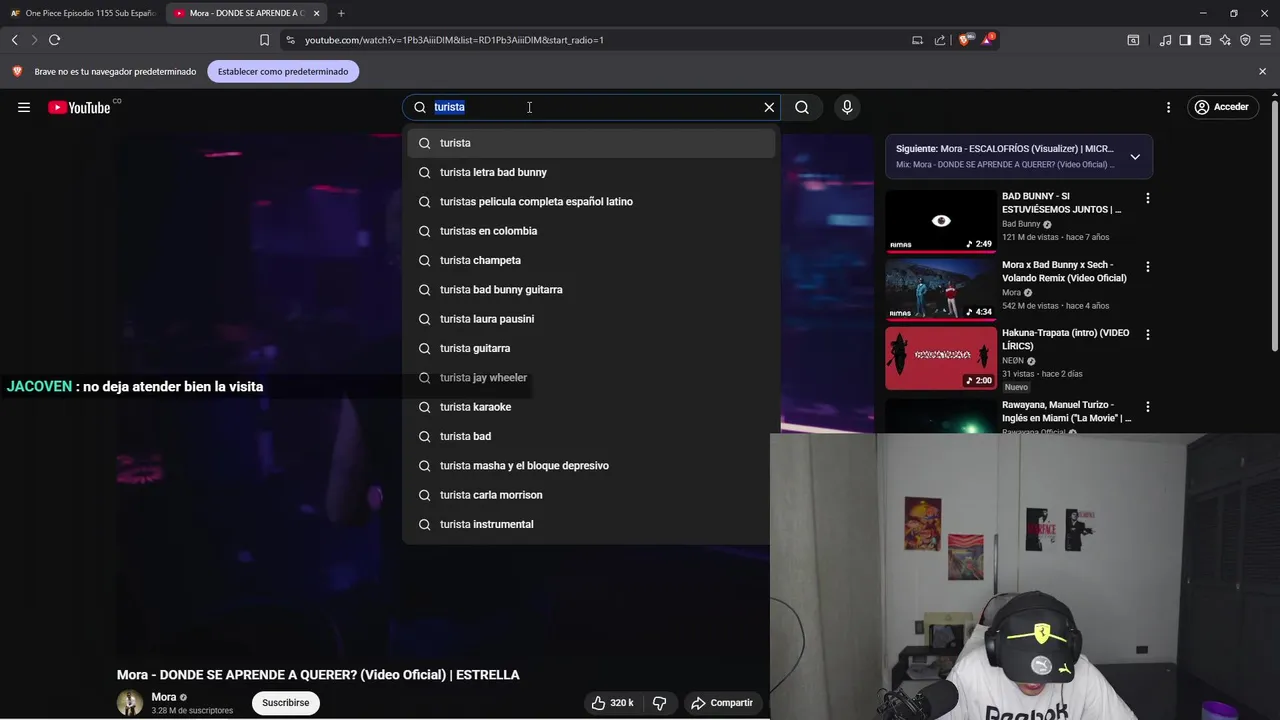
Task: Clear the search box with the X
Action: click(769, 107)
